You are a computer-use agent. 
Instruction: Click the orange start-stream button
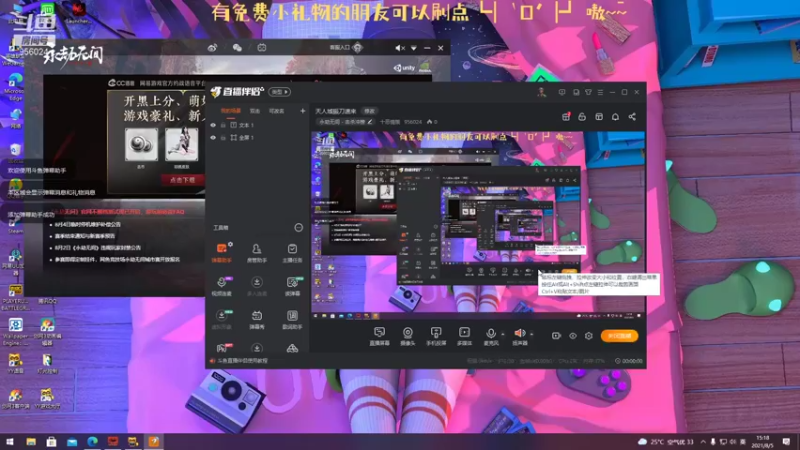point(619,336)
